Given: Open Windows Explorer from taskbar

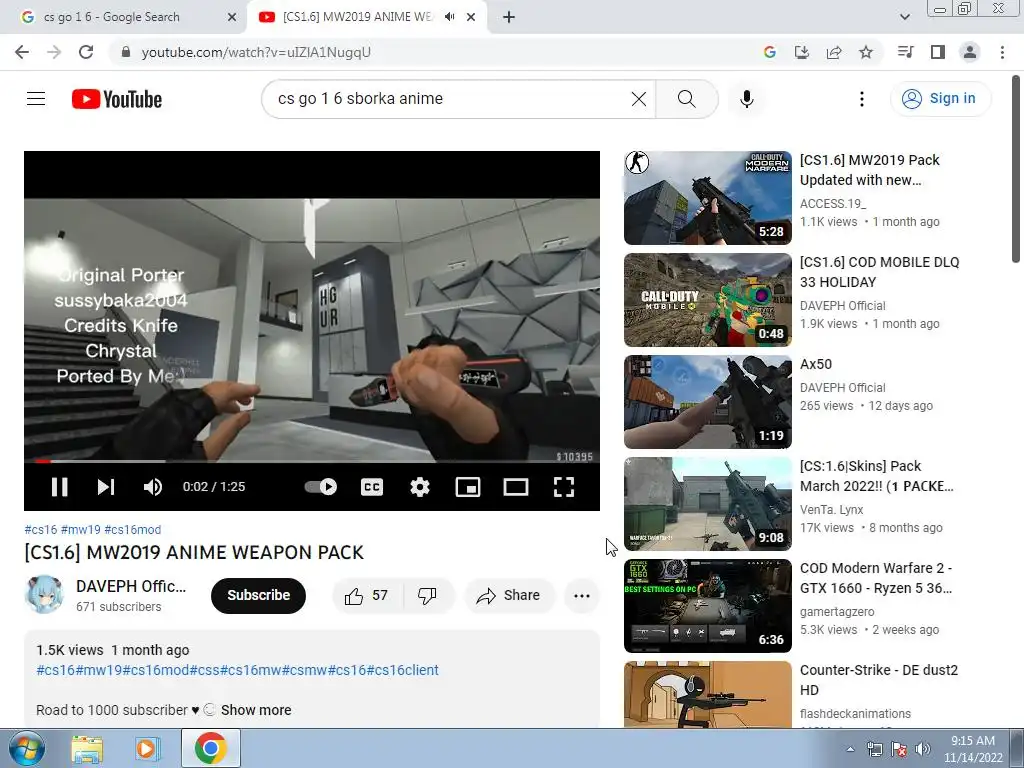Looking at the screenshot, I should pos(87,749).
